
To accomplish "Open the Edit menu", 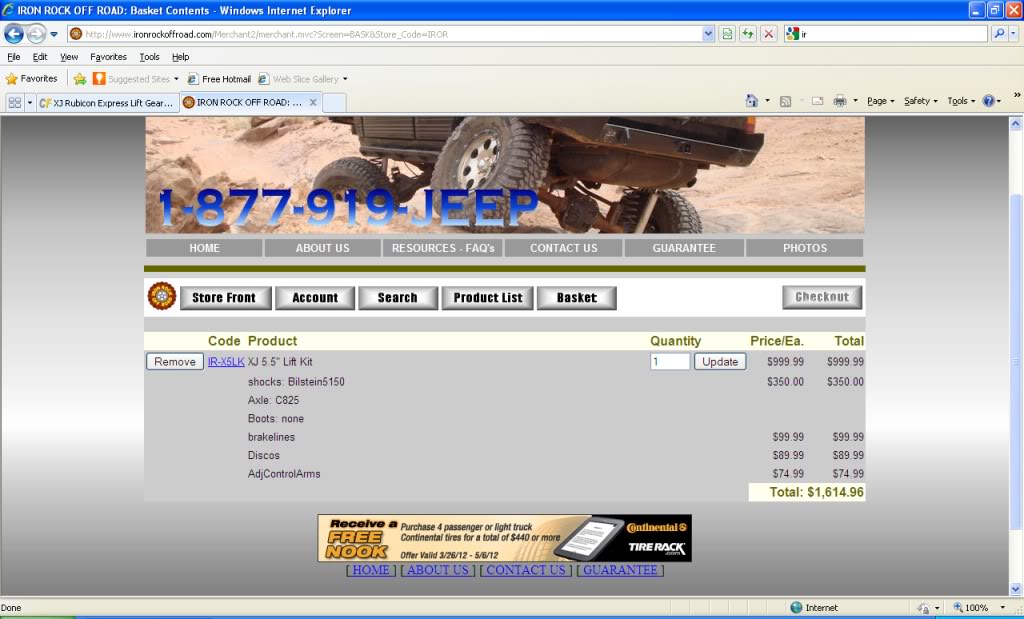I will tap(40, 57).
